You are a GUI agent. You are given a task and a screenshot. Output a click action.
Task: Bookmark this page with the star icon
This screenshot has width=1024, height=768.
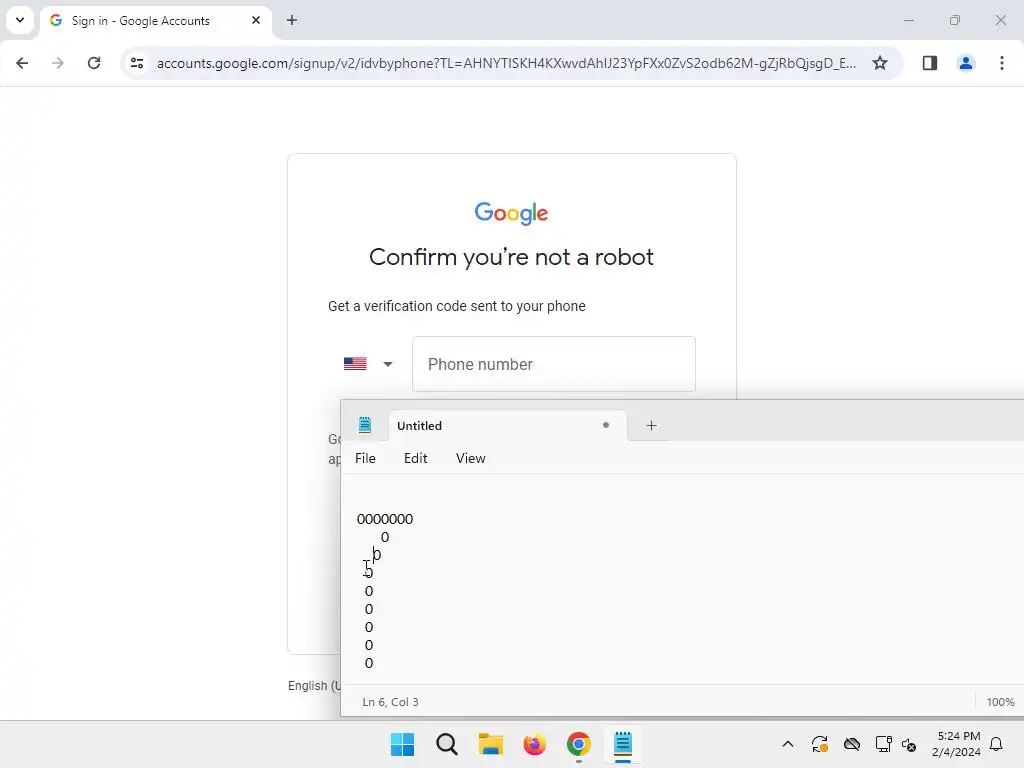point(880,63)
